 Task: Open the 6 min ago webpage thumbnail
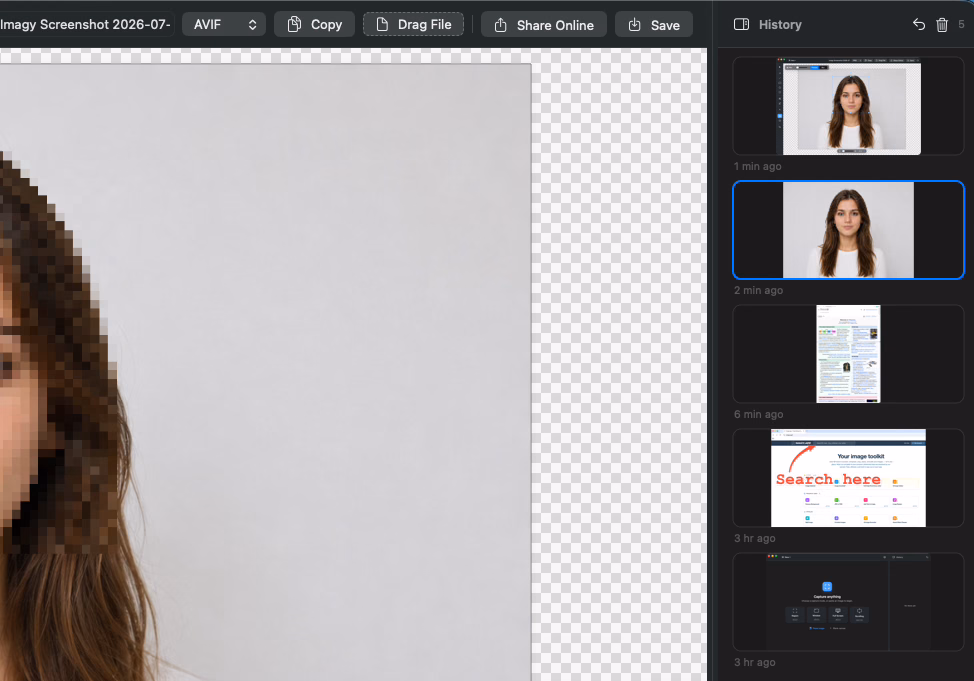[x=848, y=354]
